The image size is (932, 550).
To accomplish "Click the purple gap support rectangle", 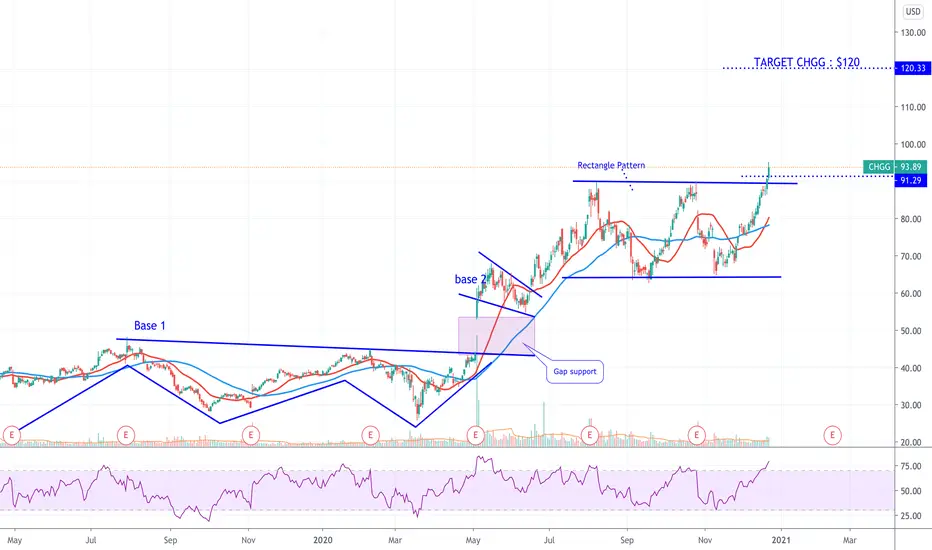I will click(x=496, y=335).
